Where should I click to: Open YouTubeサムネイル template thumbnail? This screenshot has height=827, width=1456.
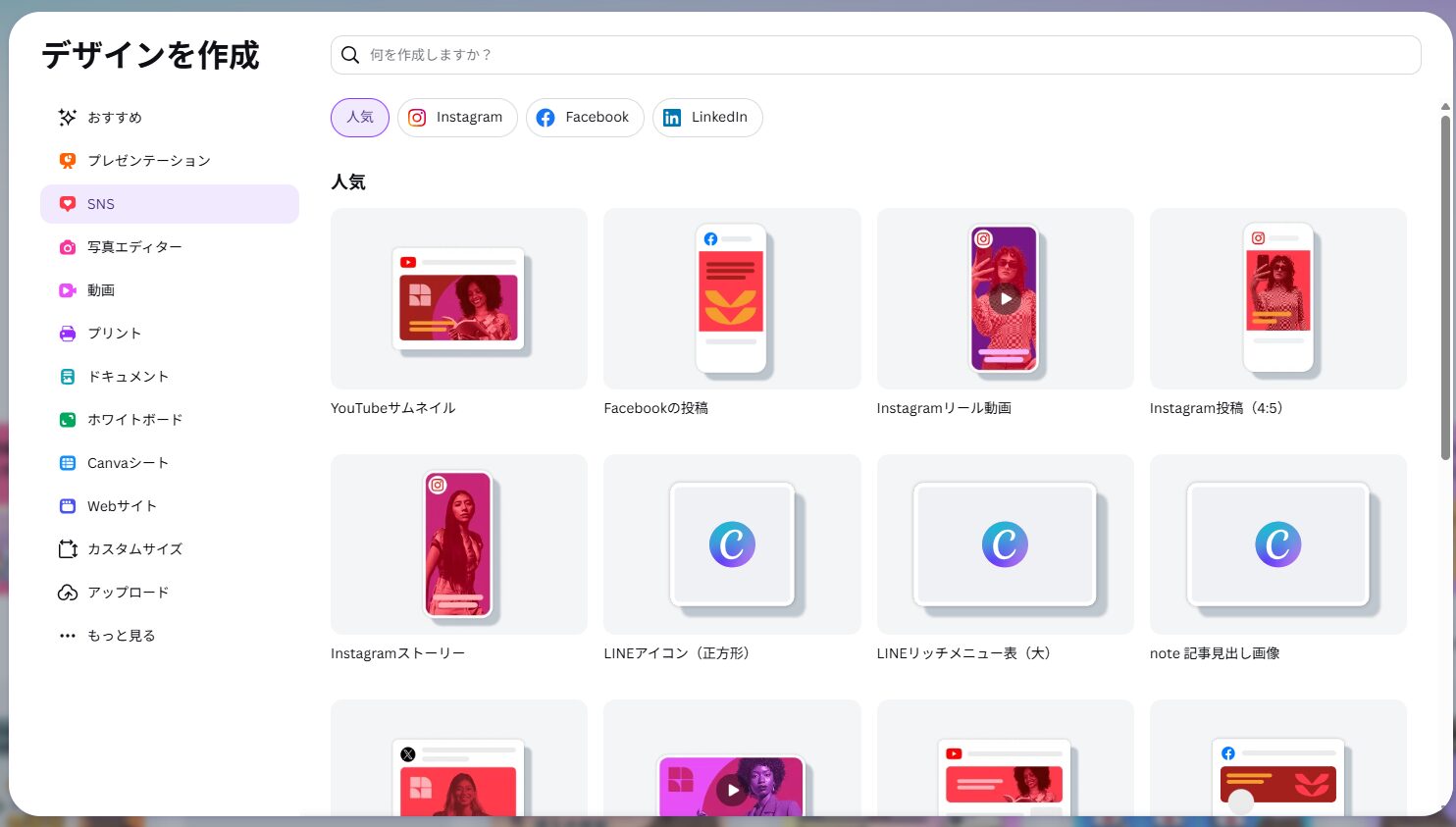point(459,298)
